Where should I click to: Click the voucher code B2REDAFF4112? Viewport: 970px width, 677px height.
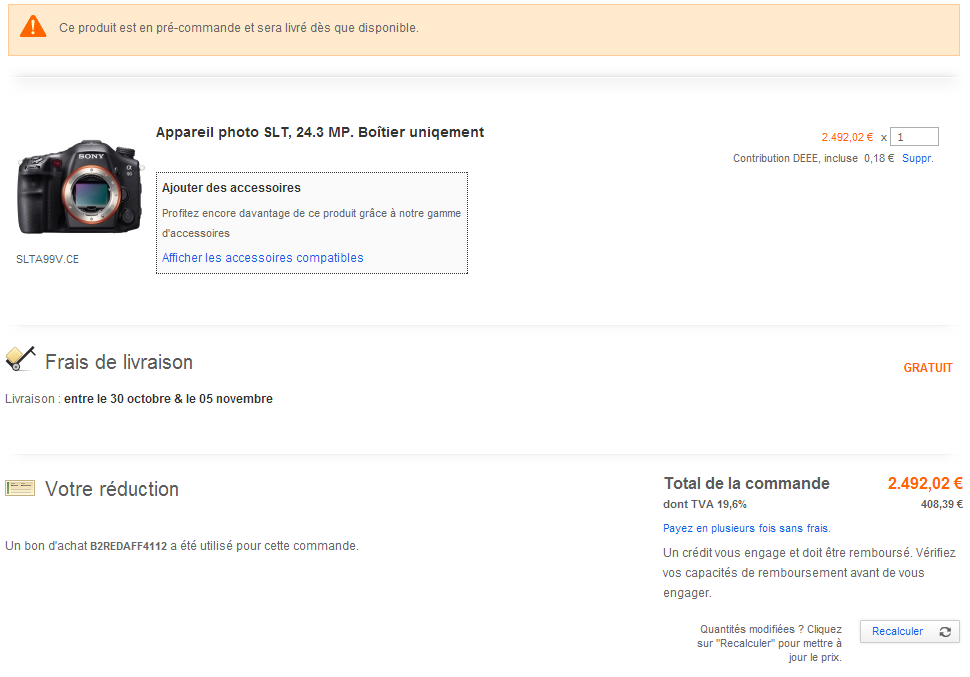click(x=128, y=546)
